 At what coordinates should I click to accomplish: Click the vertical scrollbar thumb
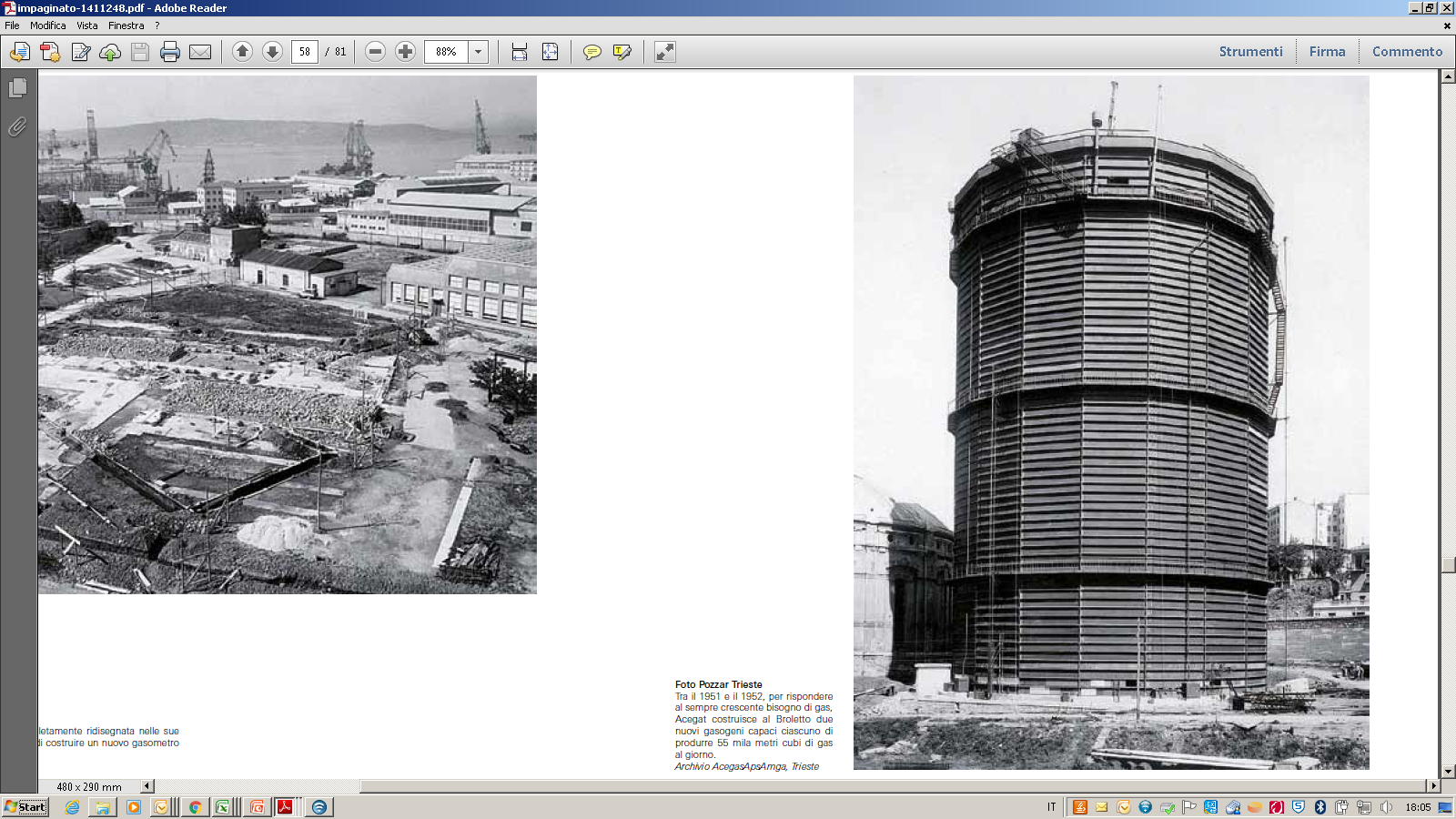point(1449,564)
